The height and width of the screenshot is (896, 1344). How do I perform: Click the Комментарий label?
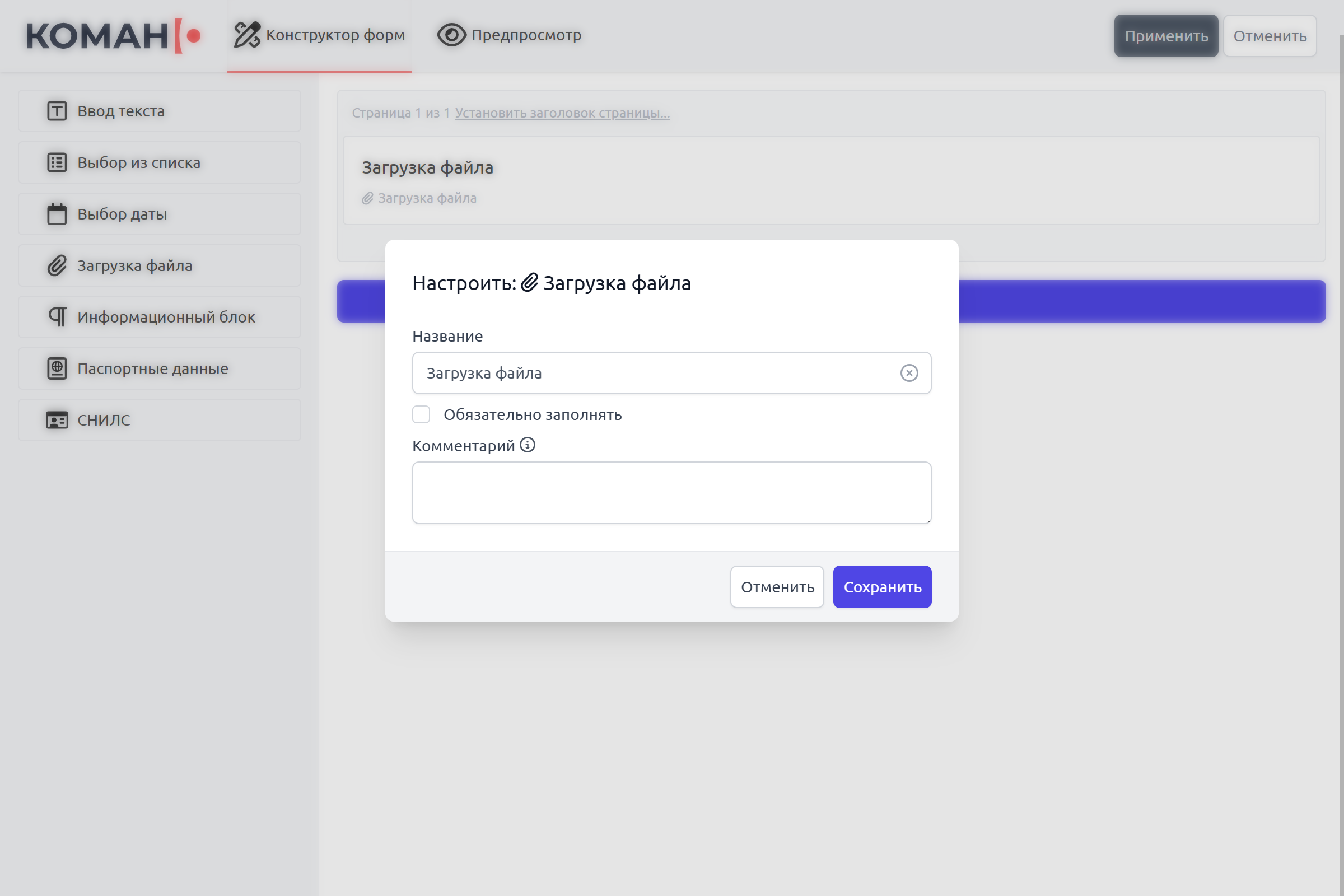(464, 446)
